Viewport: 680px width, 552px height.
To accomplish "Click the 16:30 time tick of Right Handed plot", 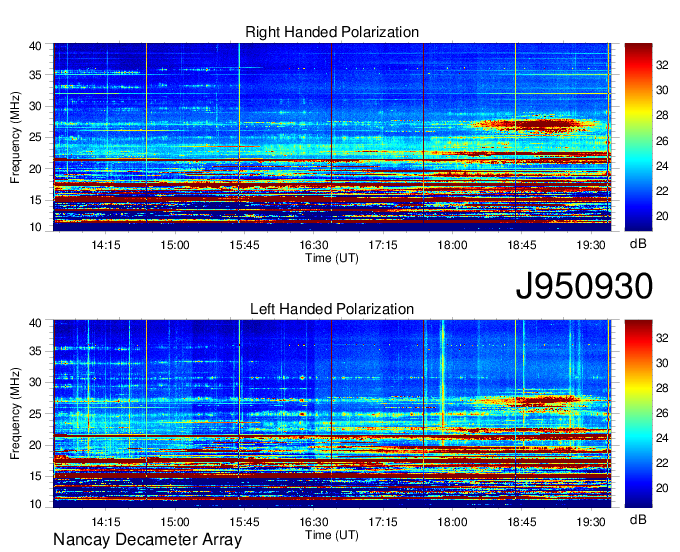I will [314, 245].
